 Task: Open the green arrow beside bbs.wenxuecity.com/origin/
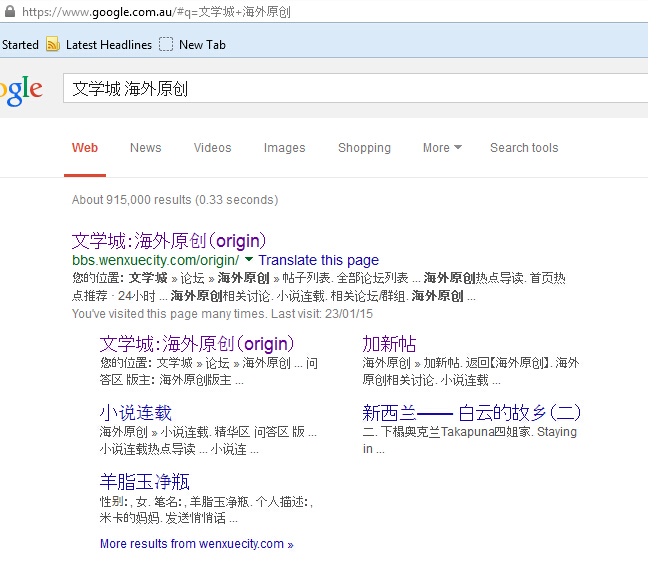coord(249,259)
